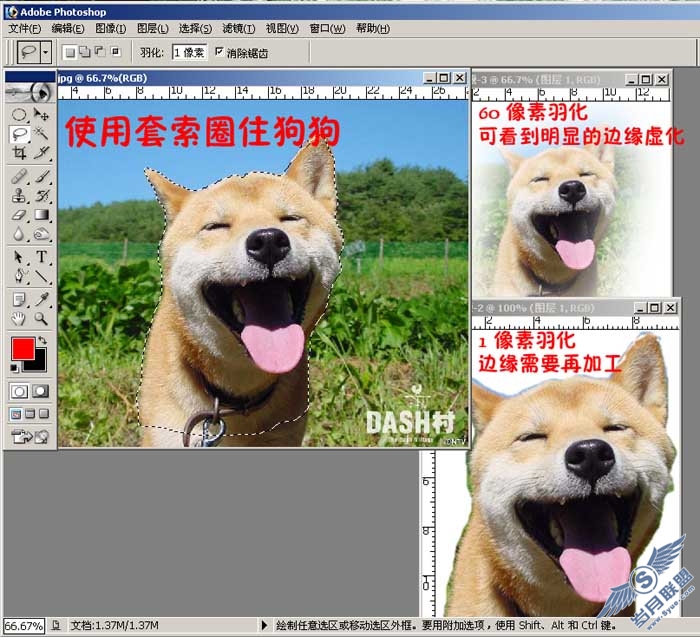
Task: Open the 文件(F) menu
Action: coord(25,29)
